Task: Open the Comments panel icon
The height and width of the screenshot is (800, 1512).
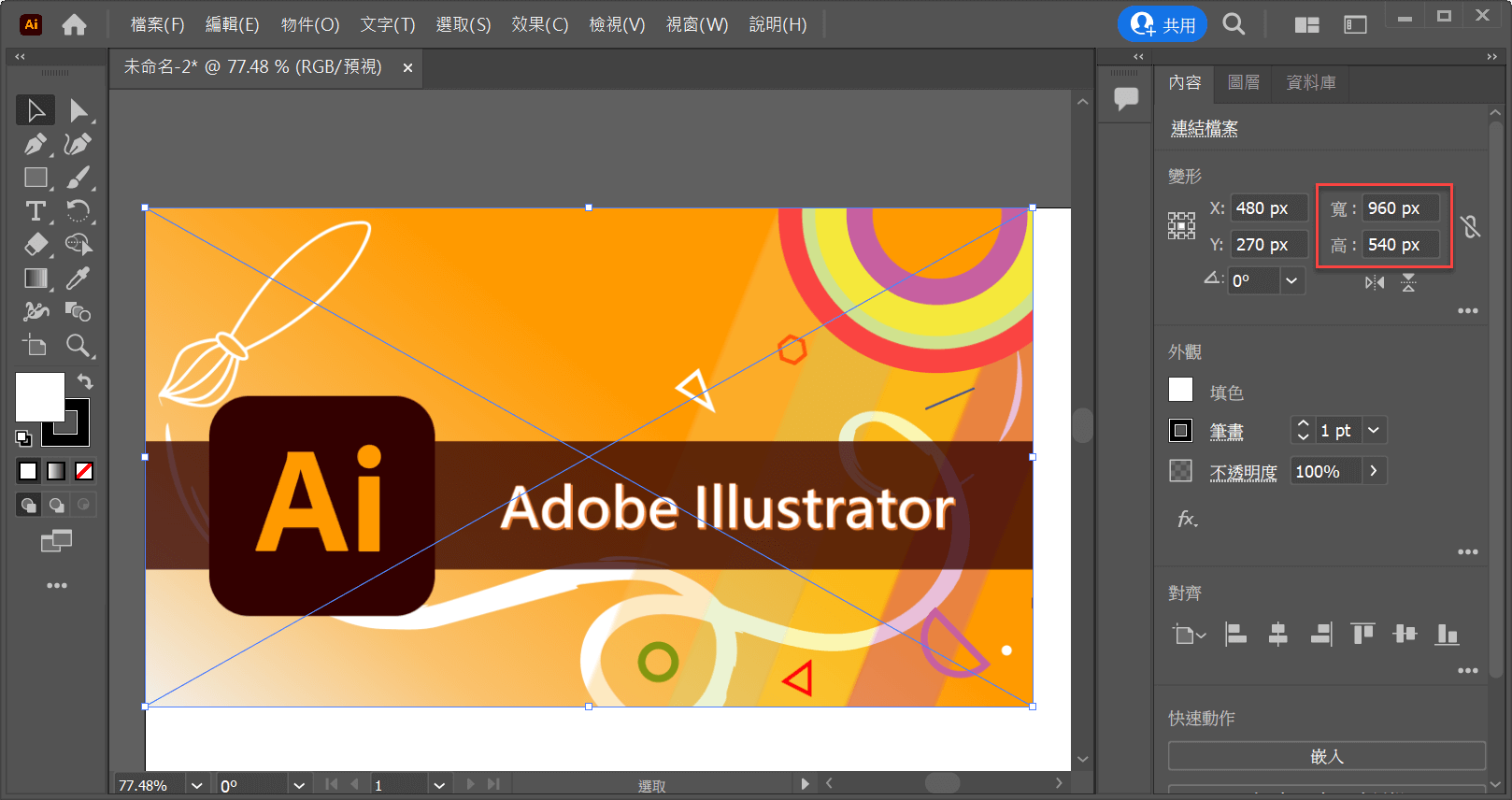Action: (1126, 97)
